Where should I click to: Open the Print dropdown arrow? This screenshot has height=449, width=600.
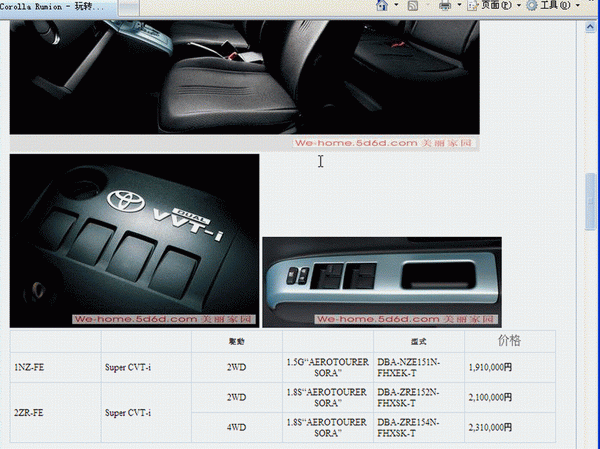[x=460, y=5]
